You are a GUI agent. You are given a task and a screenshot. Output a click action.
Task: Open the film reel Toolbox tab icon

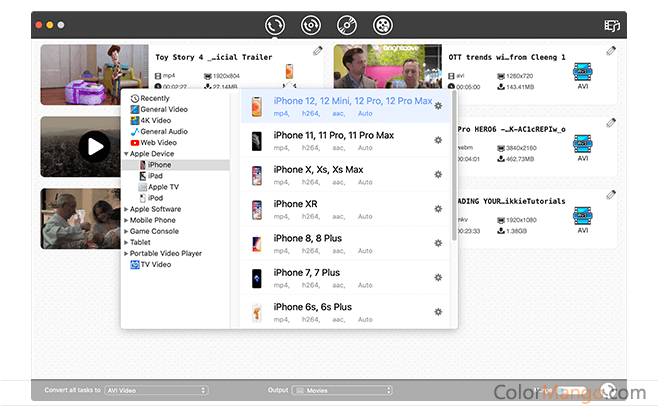click(x=383, y=25)
